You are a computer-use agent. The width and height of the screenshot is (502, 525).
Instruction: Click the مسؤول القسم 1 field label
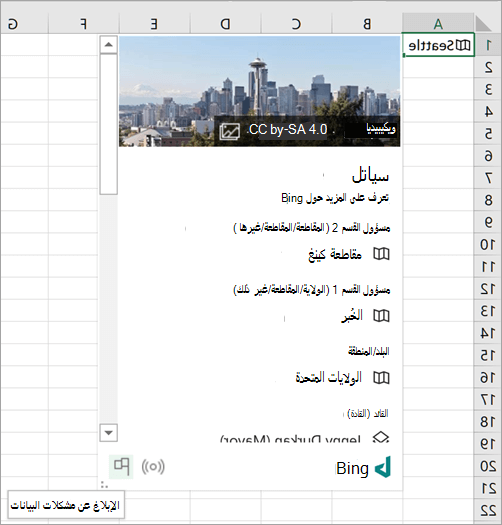point(312,290)
